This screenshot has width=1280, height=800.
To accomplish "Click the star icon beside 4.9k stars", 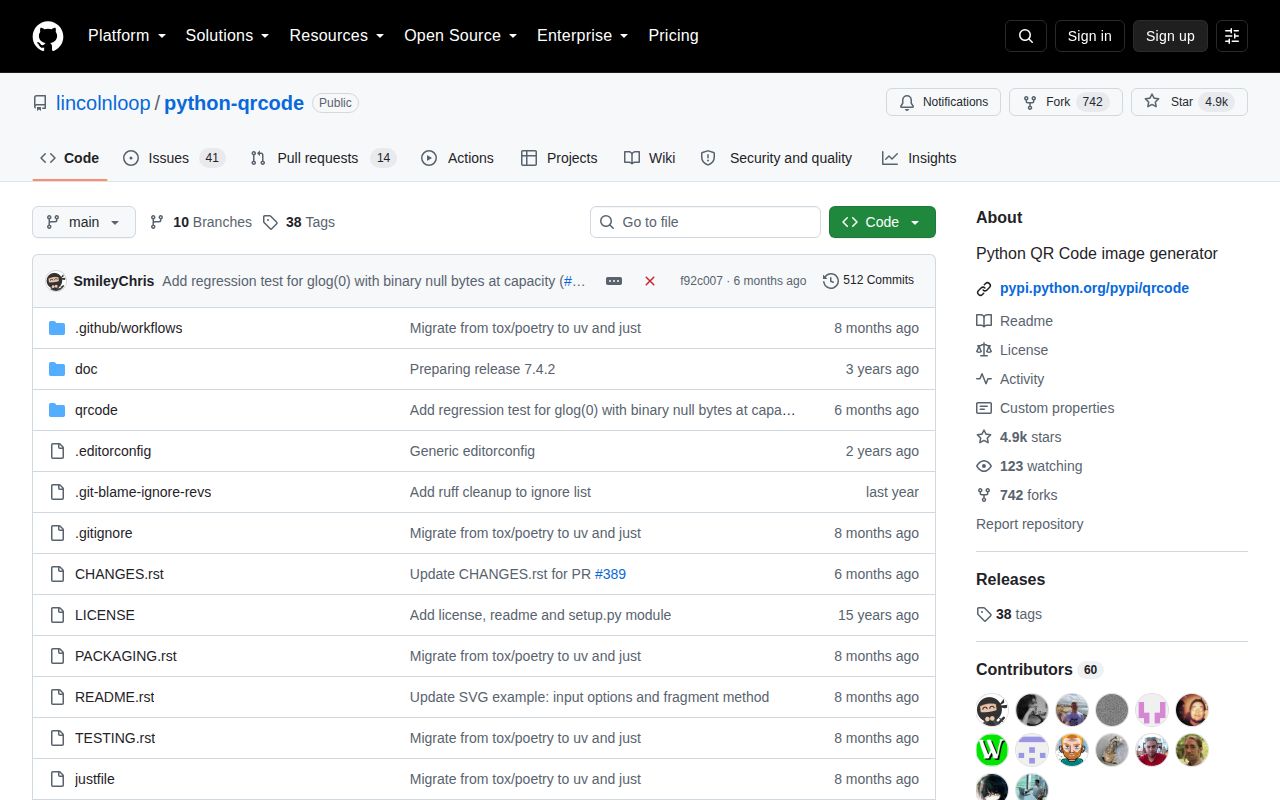I will (x=984, y=437).
